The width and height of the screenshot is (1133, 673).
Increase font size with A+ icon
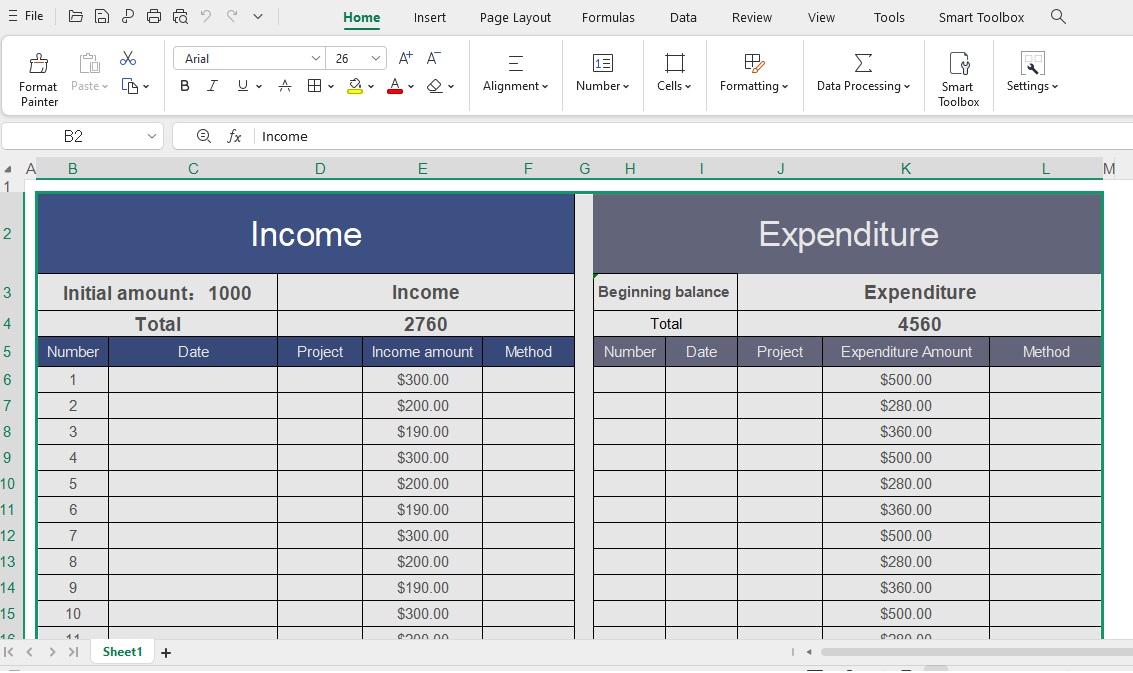click(x=404, y=58)
